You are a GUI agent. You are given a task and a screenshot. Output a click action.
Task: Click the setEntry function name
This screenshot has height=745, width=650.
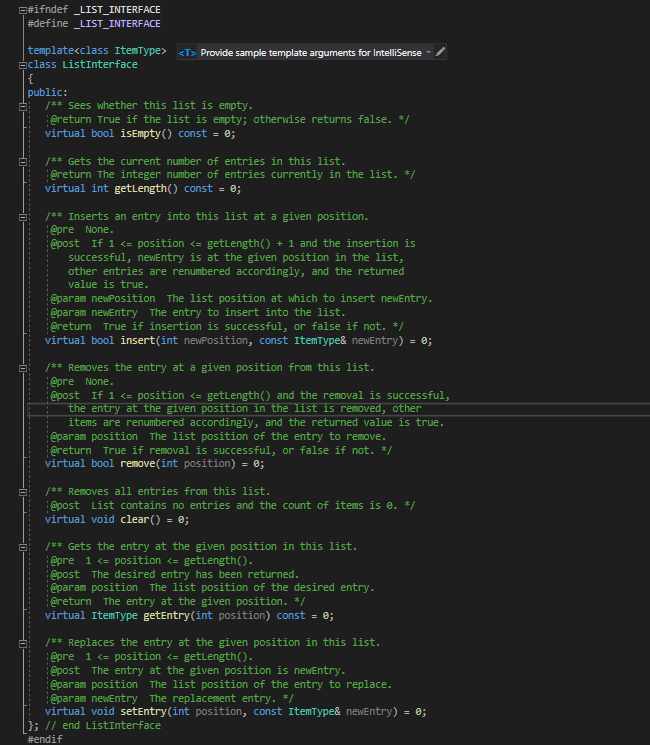coord(143,711)
